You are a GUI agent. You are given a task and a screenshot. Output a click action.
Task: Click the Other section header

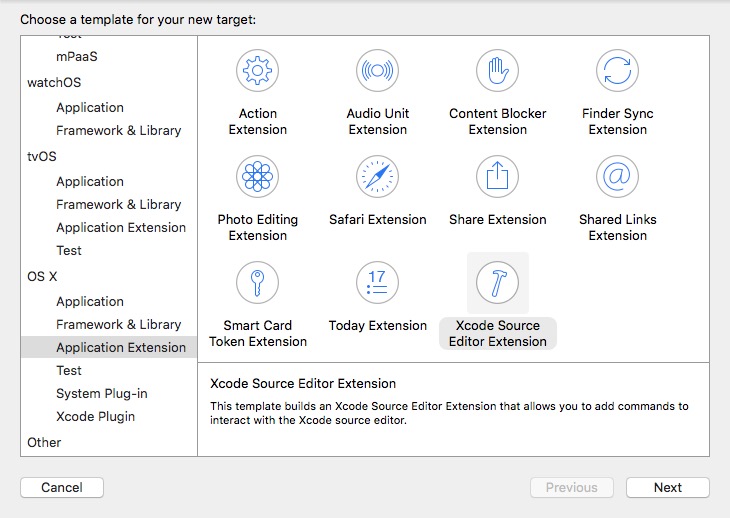[44, 443]
